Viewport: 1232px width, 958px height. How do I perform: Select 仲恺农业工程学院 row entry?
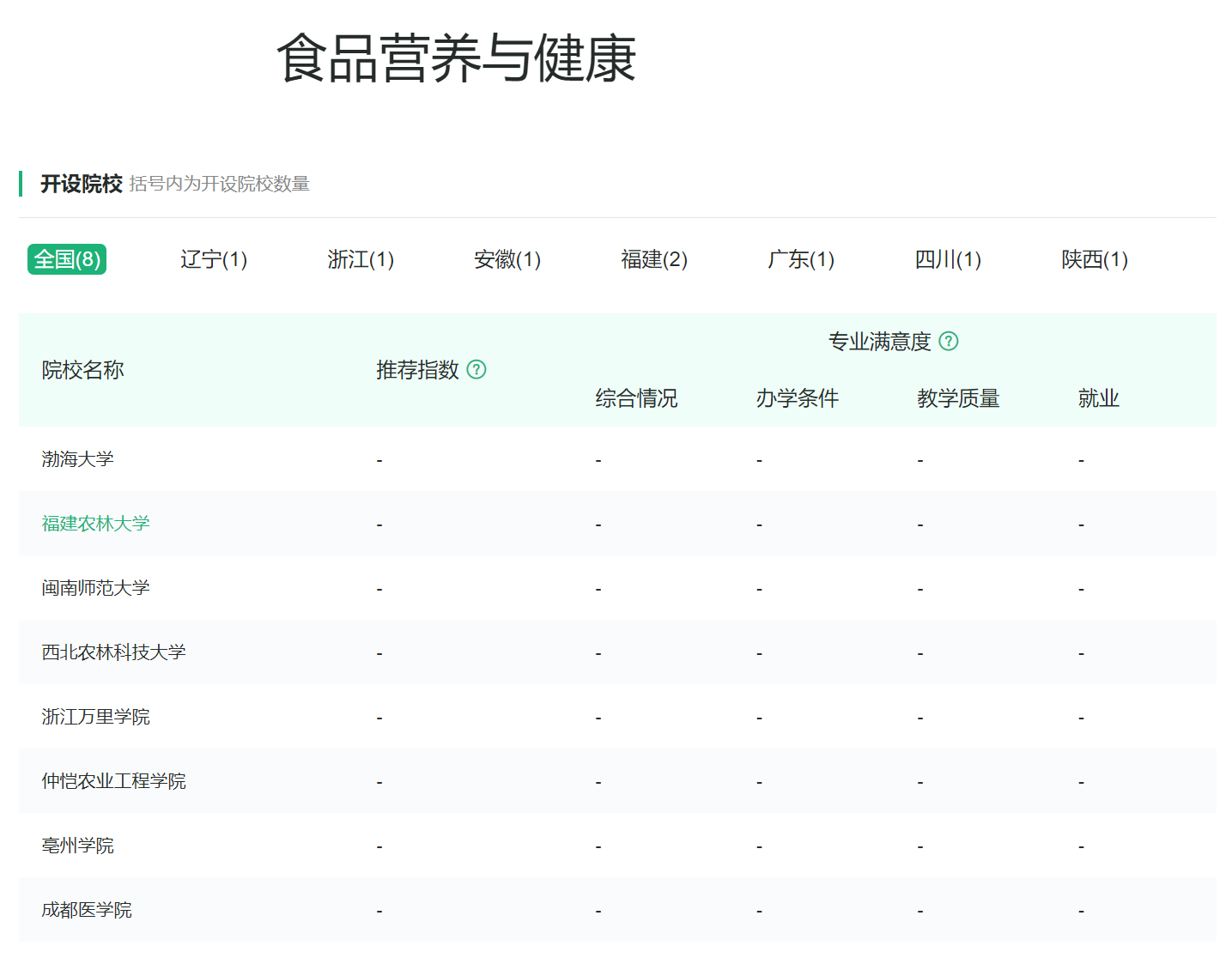pos(113,780)
